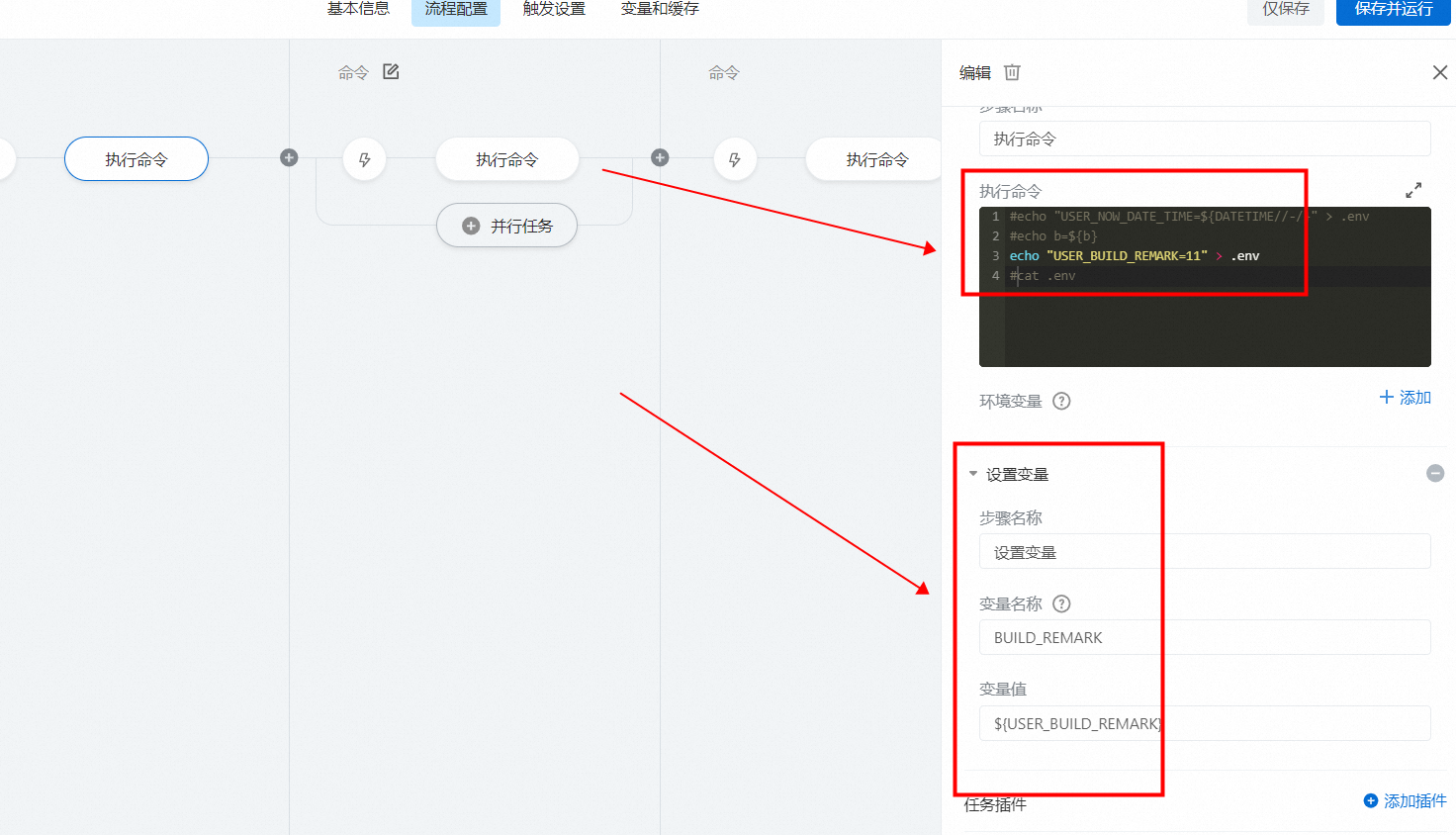The height and width of the screenshot is (835, 1456).
Task: Select the 执行命令 task in third stage
Action: (x=874, y=159)
